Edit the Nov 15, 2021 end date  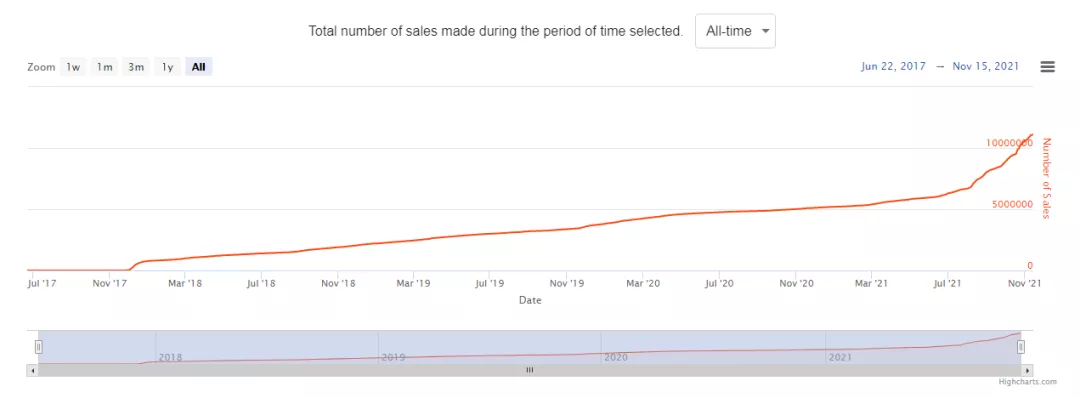986,67
